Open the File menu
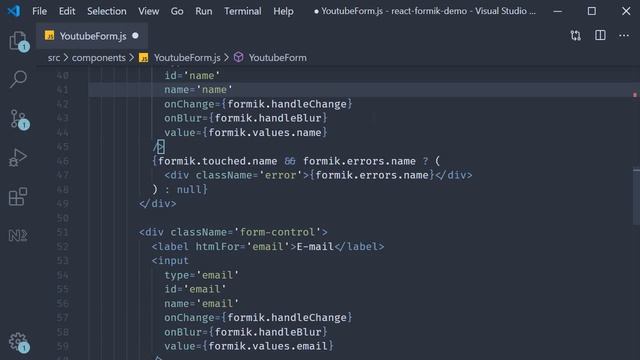640x360 pixels. click(x=40, y=11)
